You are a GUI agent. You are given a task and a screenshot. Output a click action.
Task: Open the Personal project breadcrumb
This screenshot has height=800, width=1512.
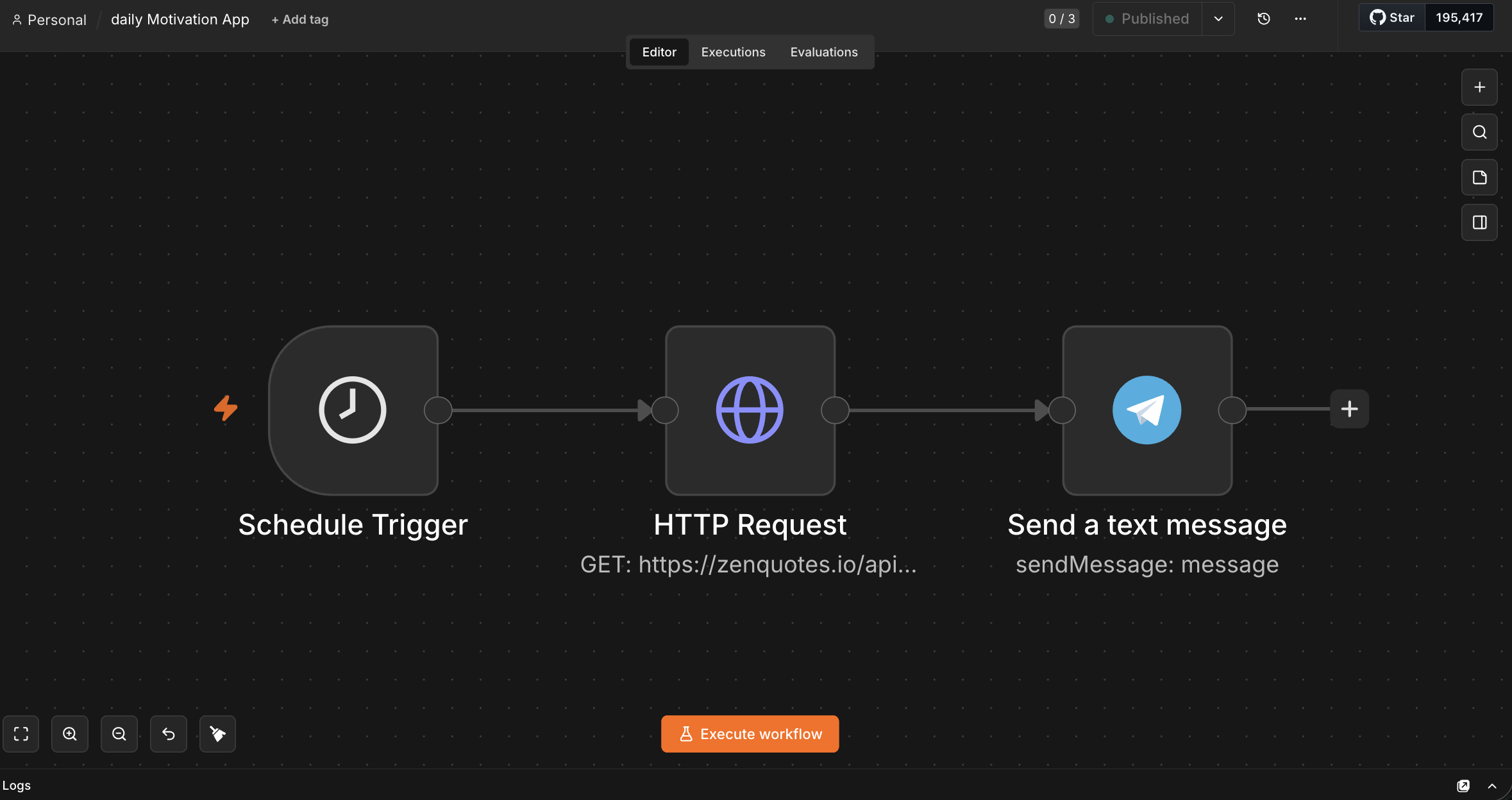coord(49,19)
